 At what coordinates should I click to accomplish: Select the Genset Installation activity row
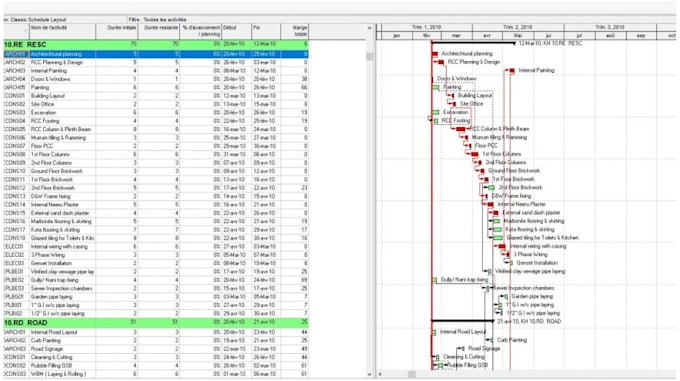pyautogui.click(x=156, y=263)
